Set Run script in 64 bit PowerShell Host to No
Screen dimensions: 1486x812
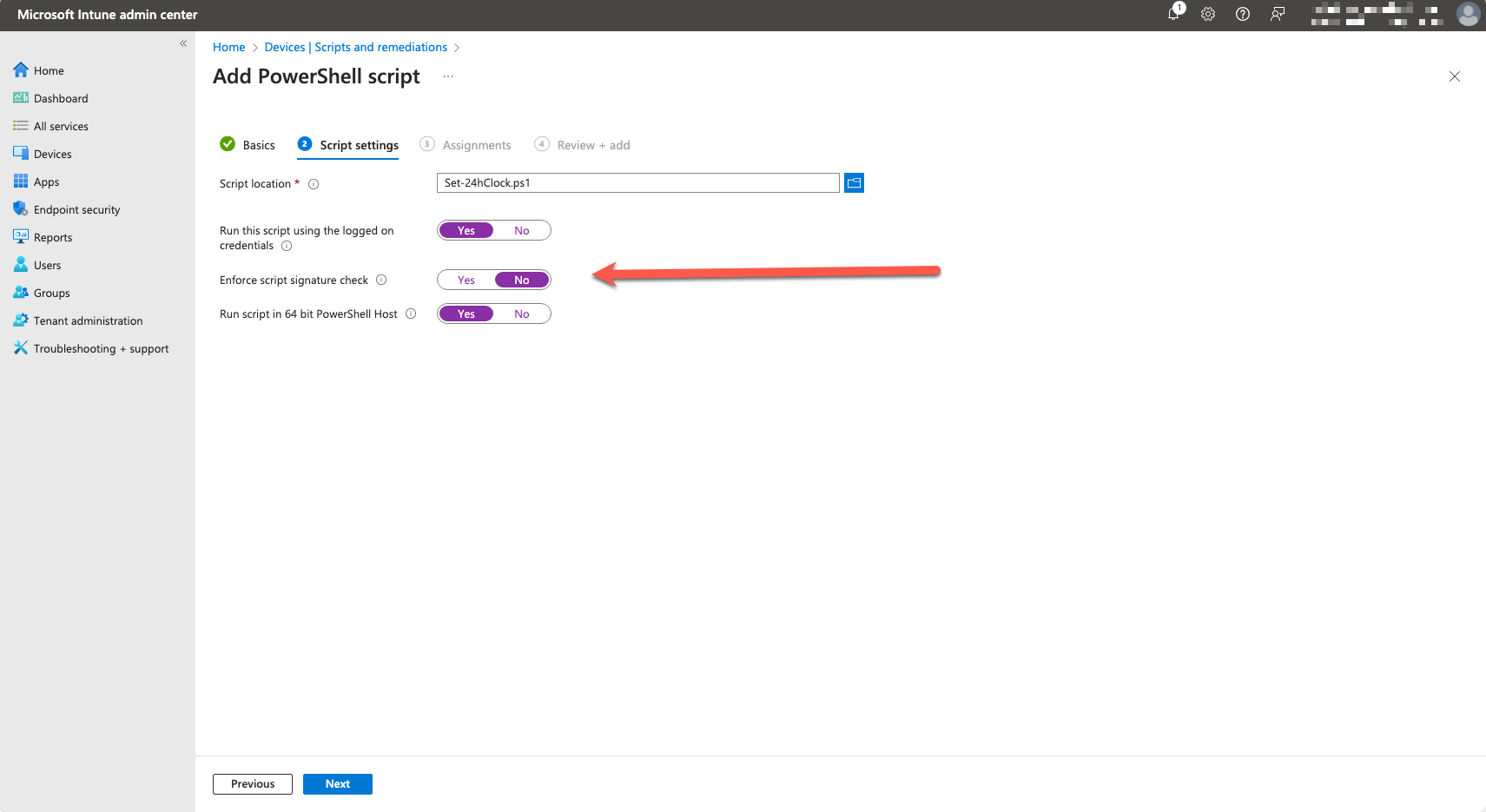(x=521, y=313)
